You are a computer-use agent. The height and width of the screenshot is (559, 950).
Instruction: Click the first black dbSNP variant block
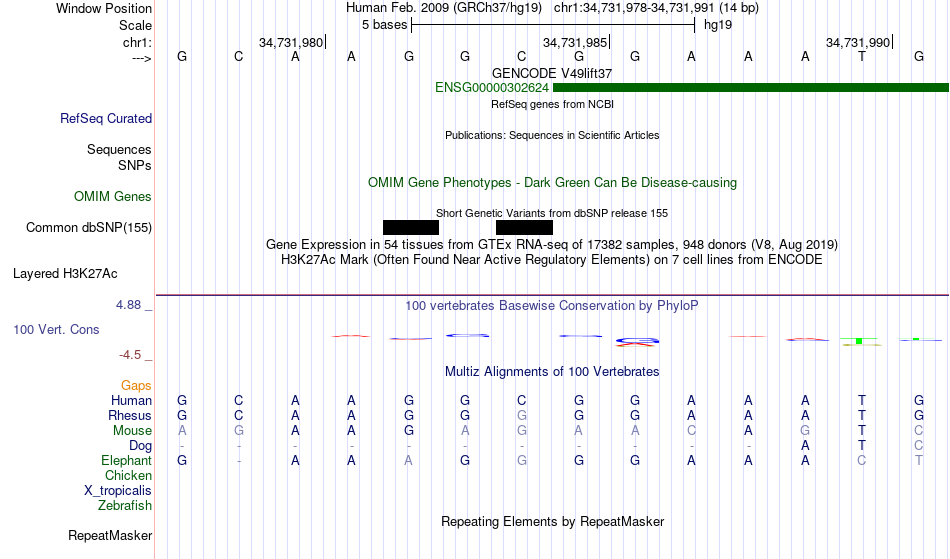411,228
